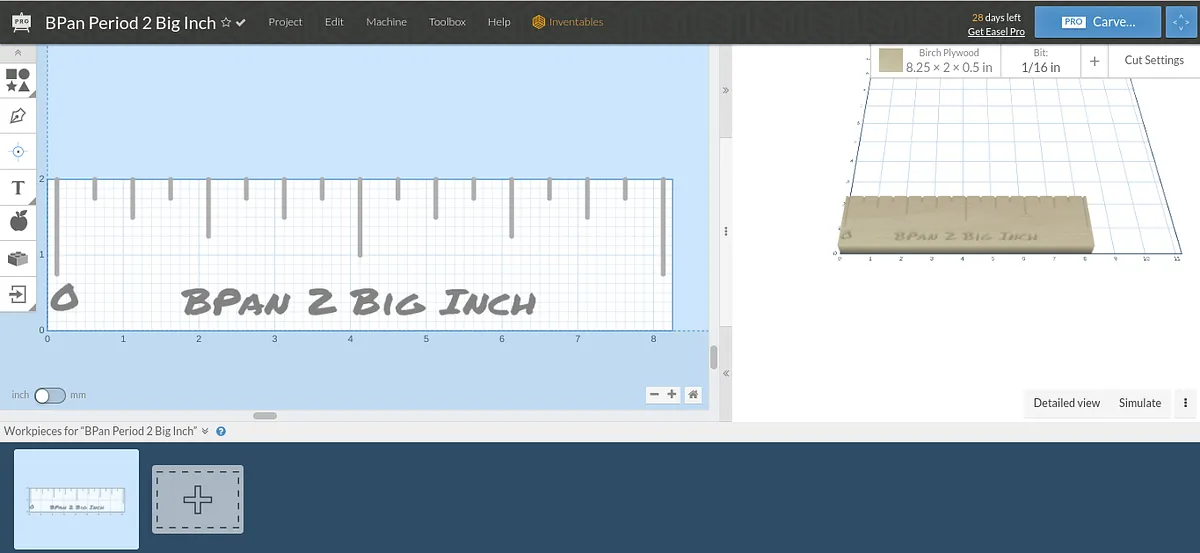Star the project as favorite
The height and width of the screenshot is (553, 1200).
point(226,22)
